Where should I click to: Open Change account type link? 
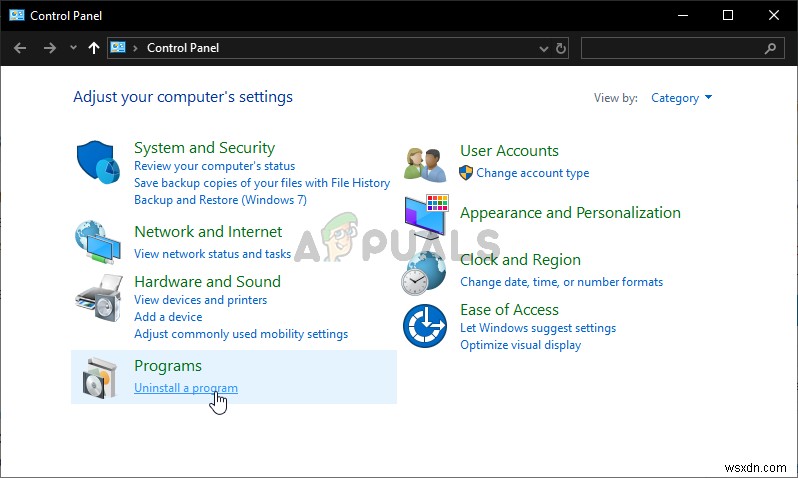(532, 173)
